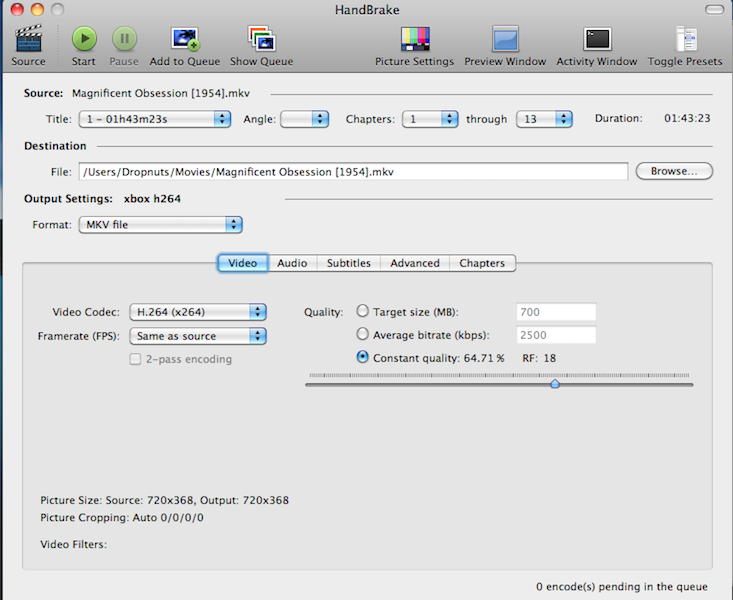Open the Video Codec dropdown H.264 (x264)
733x600 pixels.
[x=198, y=312]
